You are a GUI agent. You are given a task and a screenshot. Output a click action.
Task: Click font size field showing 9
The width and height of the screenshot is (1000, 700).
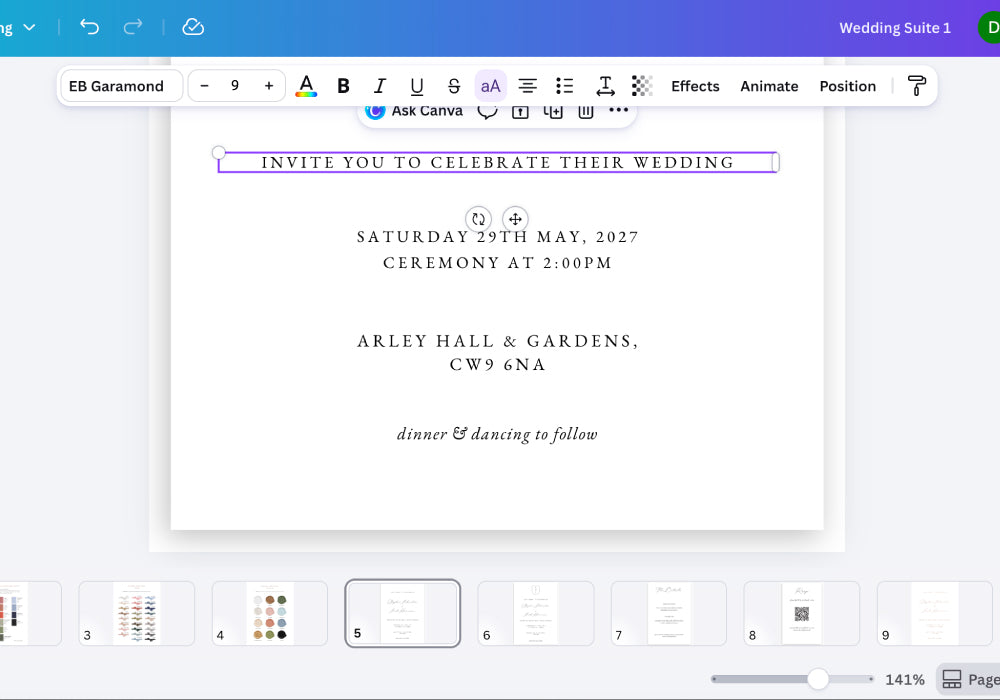tap(235, 86)
